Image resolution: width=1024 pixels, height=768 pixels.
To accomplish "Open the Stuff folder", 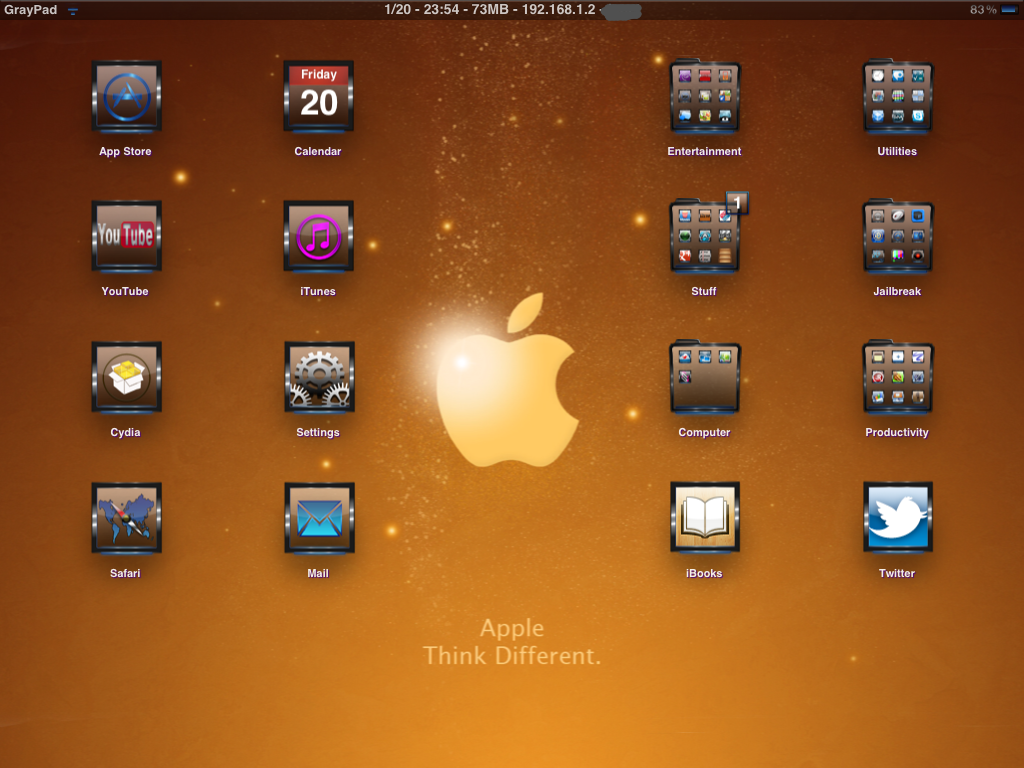I will [705, 236].
